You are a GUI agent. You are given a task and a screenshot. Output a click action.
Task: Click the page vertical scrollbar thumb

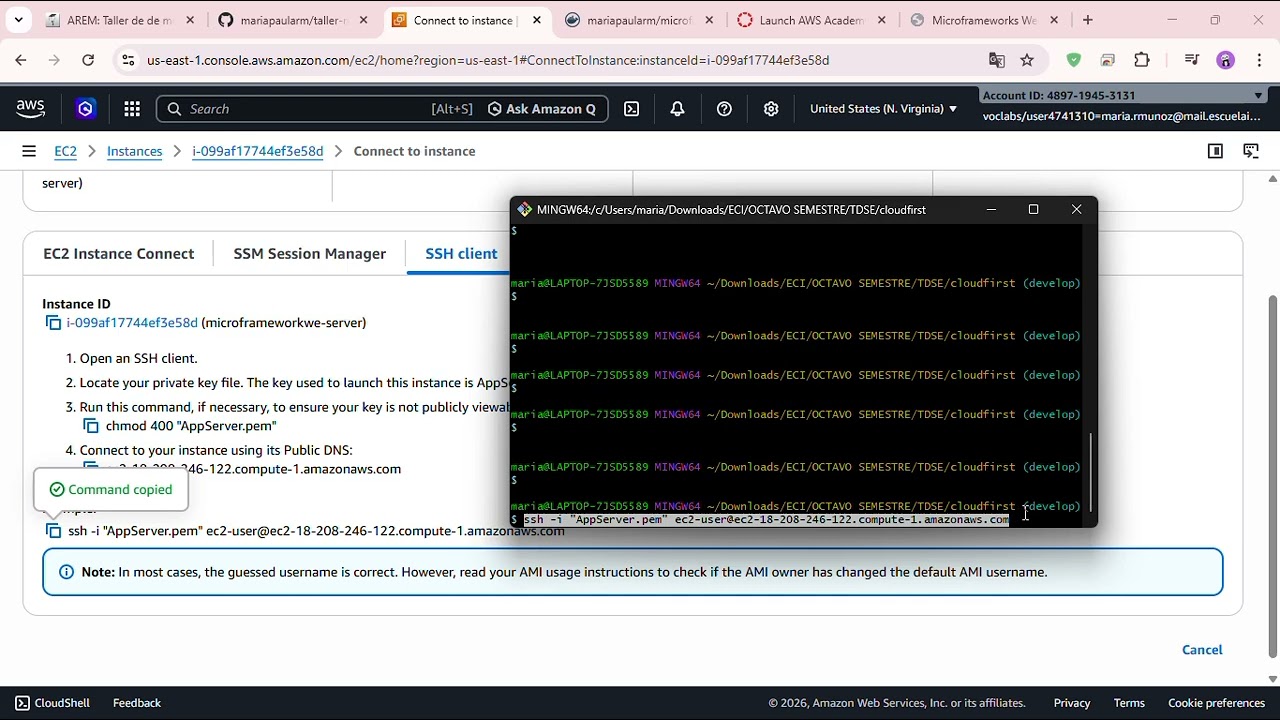pos(1272,477)
